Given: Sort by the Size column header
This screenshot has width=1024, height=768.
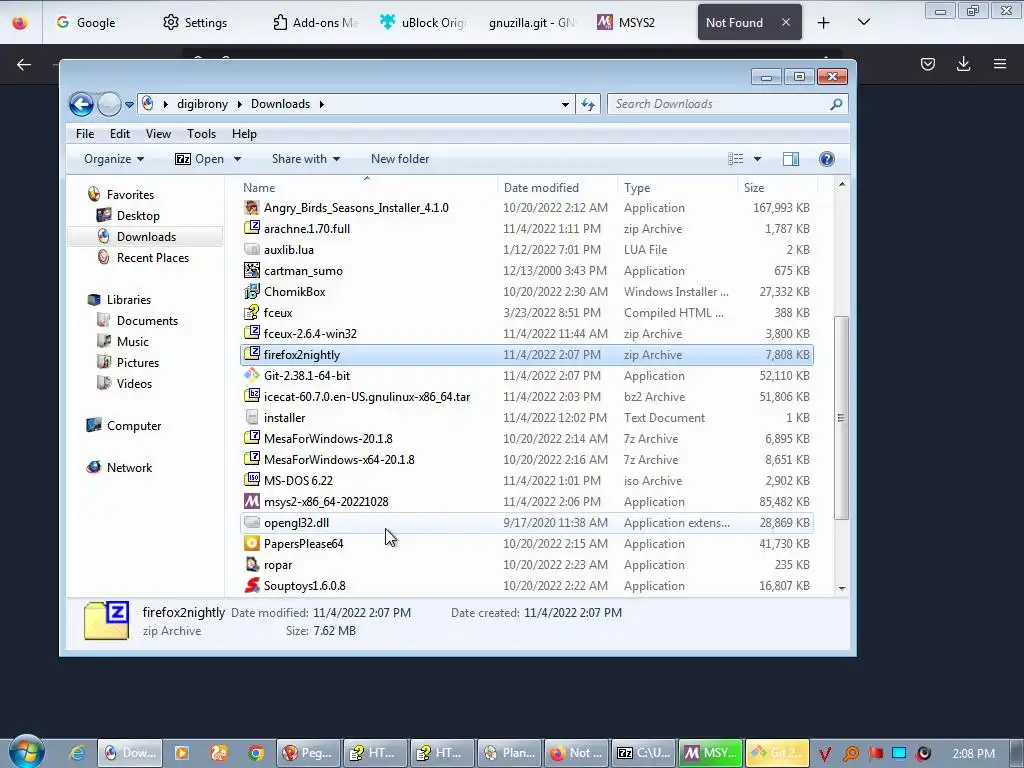Looking at the screenshot, I should point(776,187).
